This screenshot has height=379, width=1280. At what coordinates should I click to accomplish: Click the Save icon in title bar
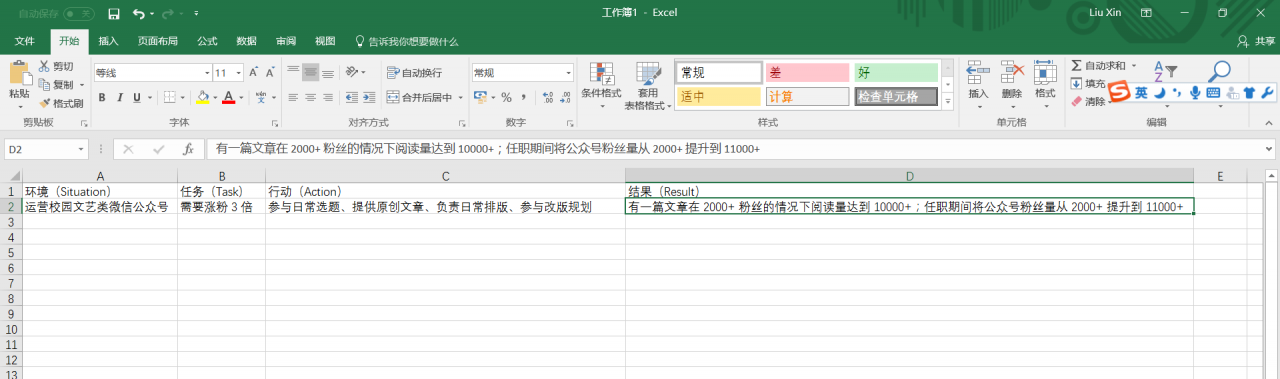tap(114, 13)
